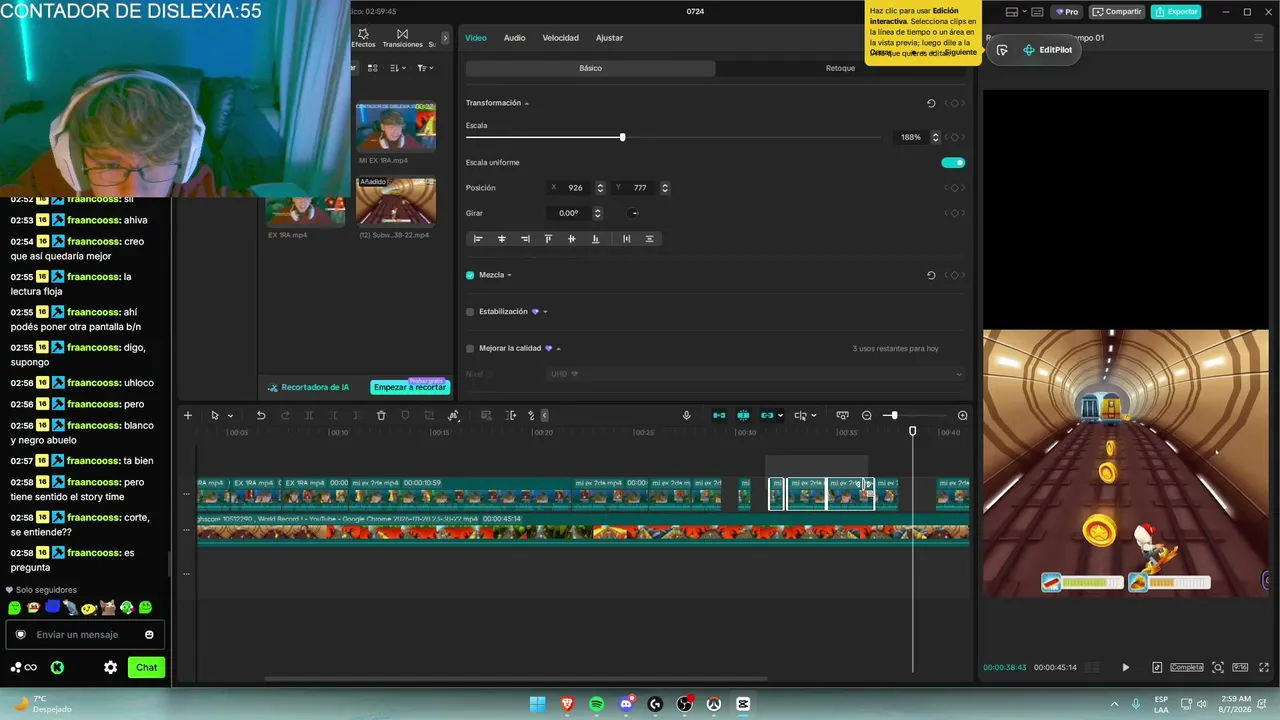Screen dimensions: 1280x720
Task: Switch to the Audio tab
Action: pyautogui.click(x=514, y=38)
